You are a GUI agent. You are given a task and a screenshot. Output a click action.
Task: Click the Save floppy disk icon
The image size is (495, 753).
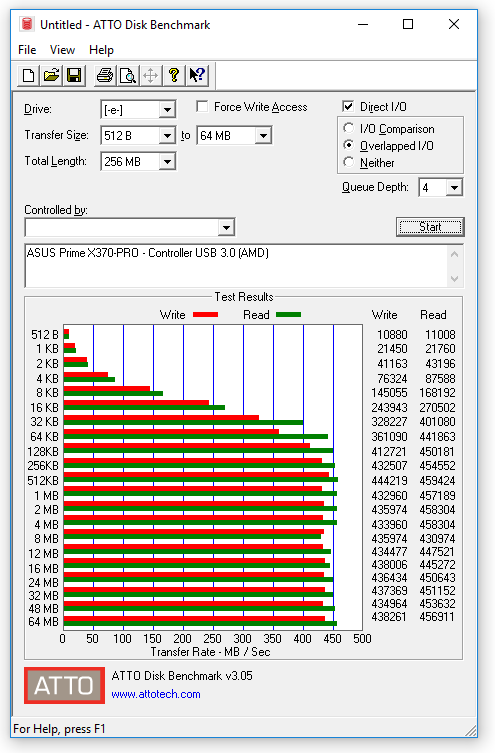74,75
